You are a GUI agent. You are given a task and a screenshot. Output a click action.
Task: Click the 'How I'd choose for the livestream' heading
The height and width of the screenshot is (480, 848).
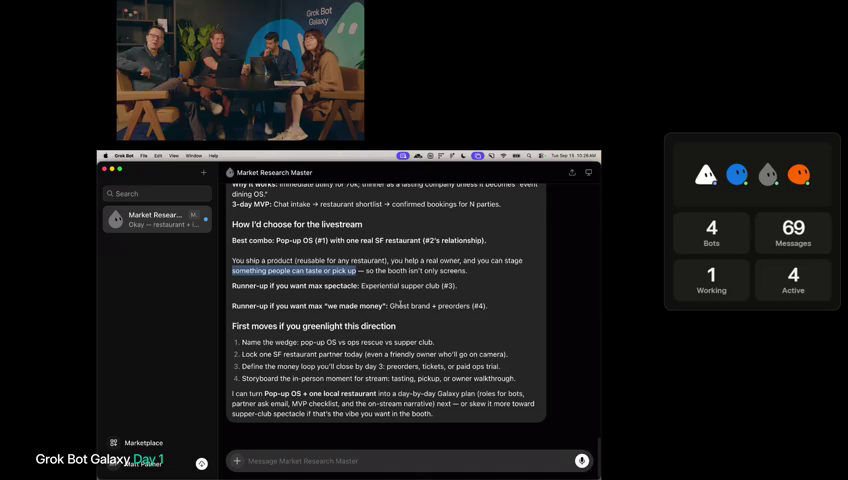tap(297, 224)
